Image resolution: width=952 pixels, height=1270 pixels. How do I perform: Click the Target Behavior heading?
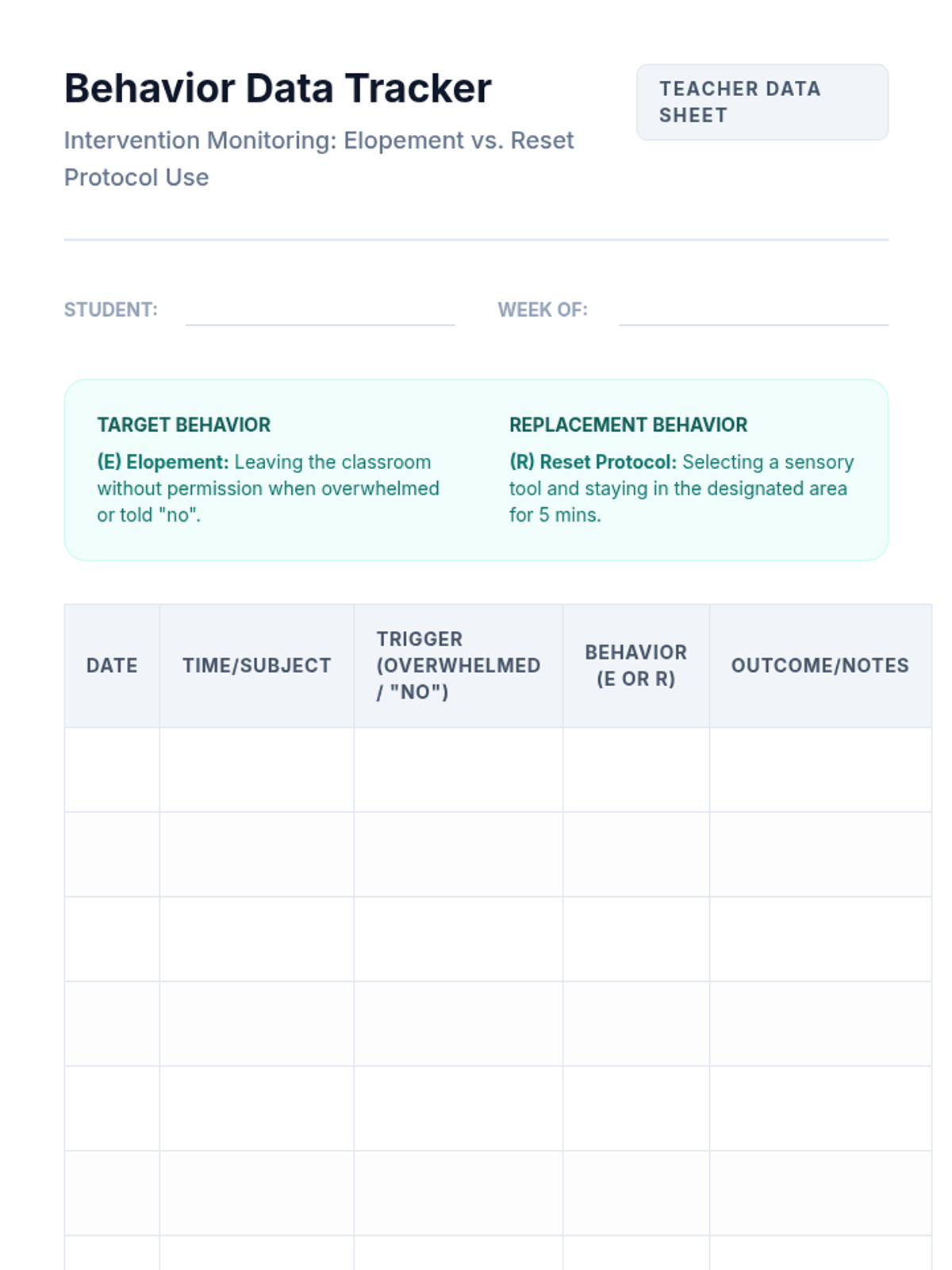point(184,425)
